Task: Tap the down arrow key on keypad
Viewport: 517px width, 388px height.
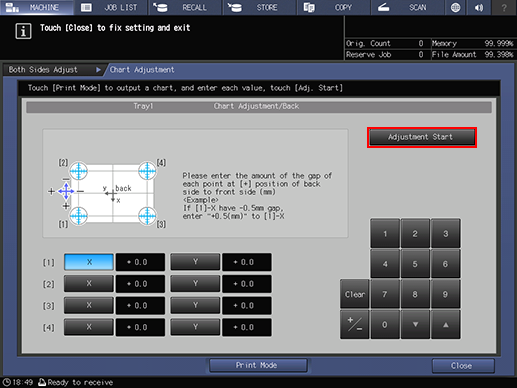Action: pyautogui.click(x=415, y=324)
